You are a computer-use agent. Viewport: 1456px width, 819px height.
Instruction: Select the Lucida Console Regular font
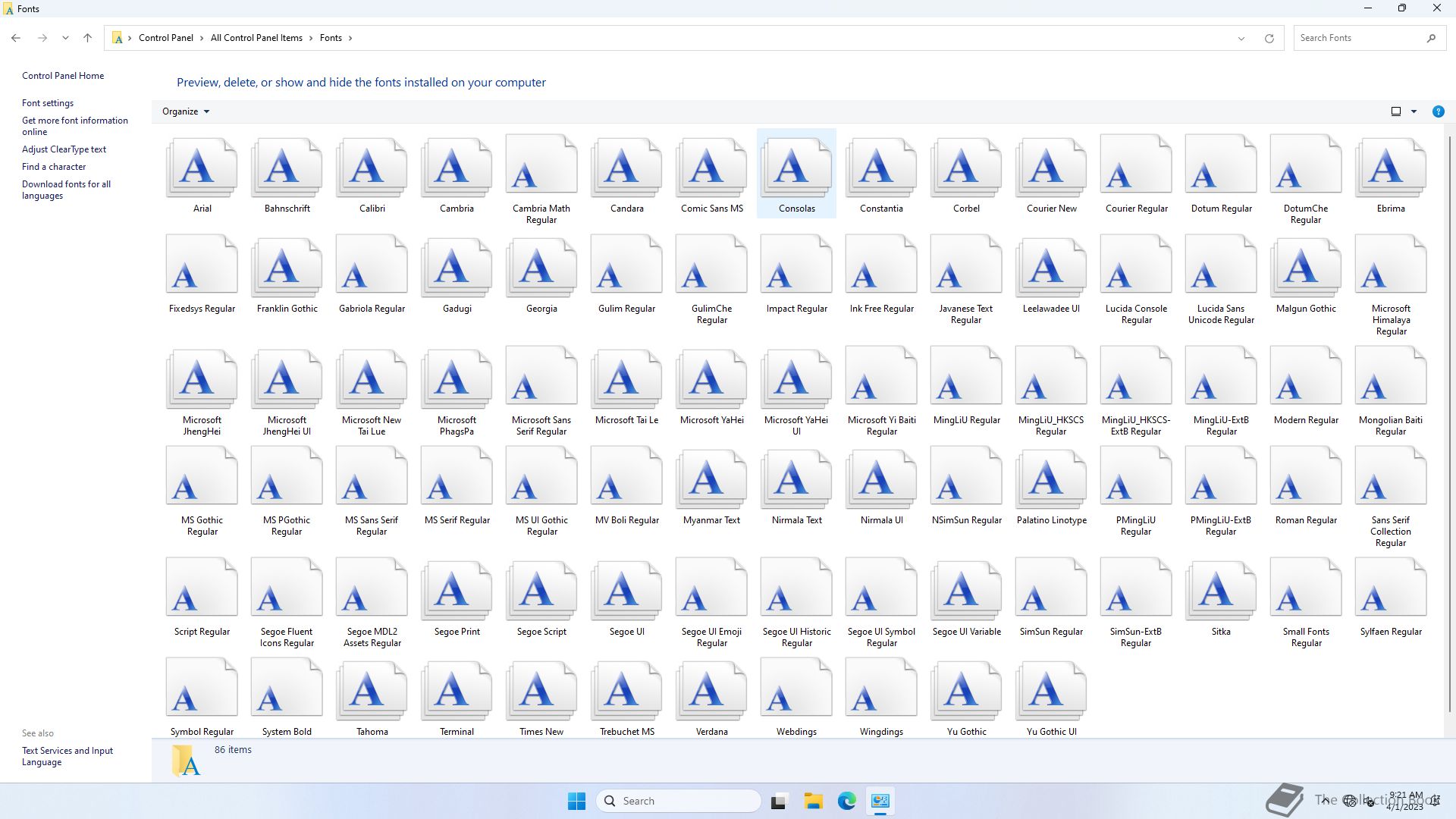coord(1136,265)
